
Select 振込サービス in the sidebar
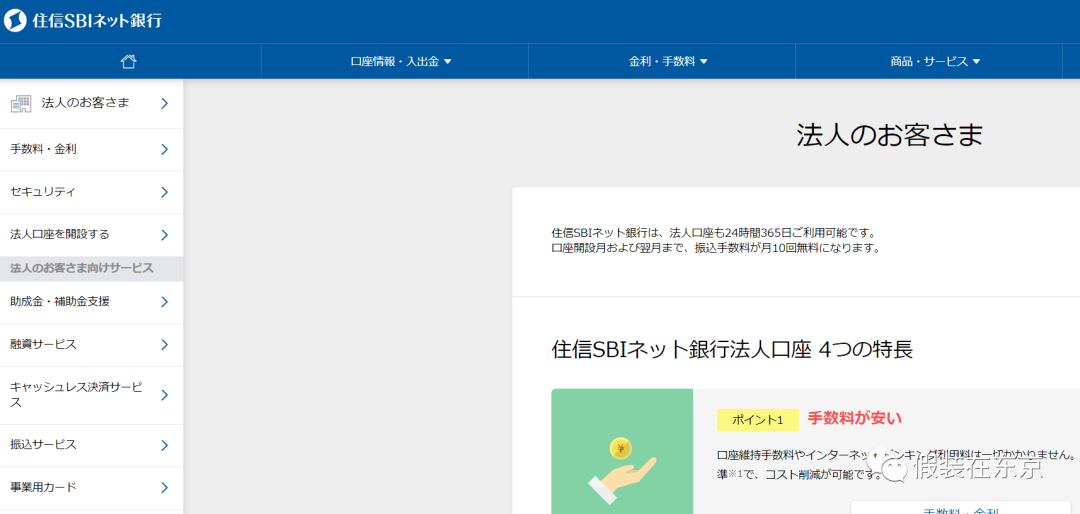click(92, 446)
